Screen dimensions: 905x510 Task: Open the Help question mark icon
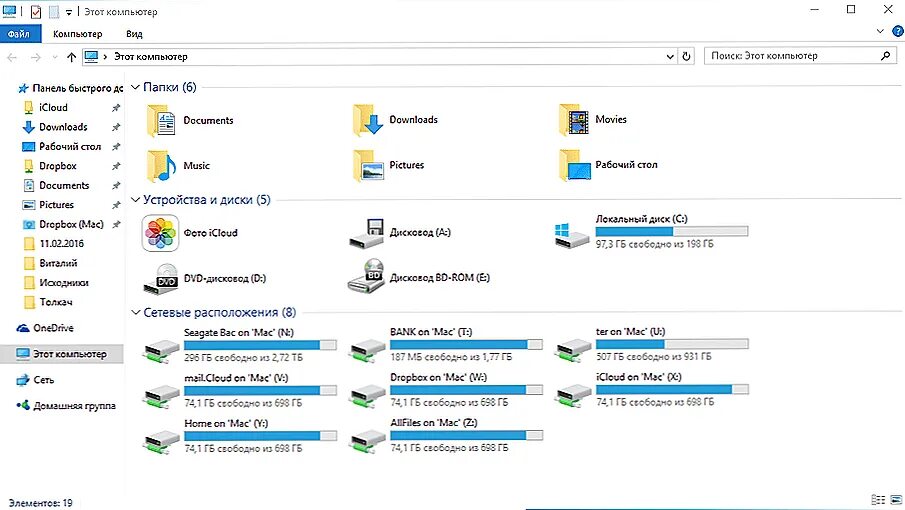(897, 31)
